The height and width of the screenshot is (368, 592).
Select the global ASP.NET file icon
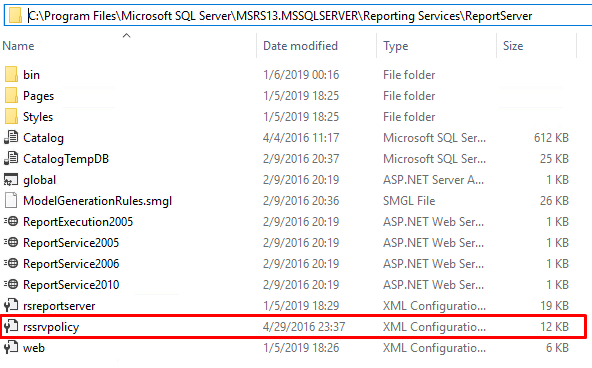click(x=11, y=180)
